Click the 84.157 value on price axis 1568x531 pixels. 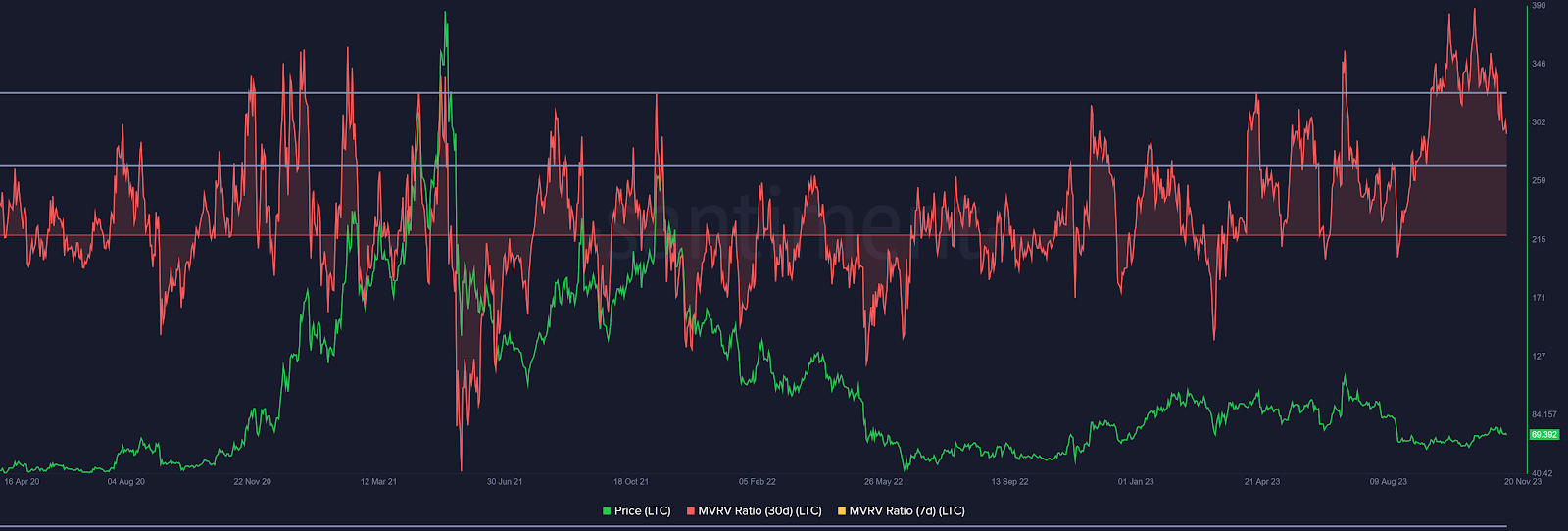1543,414
